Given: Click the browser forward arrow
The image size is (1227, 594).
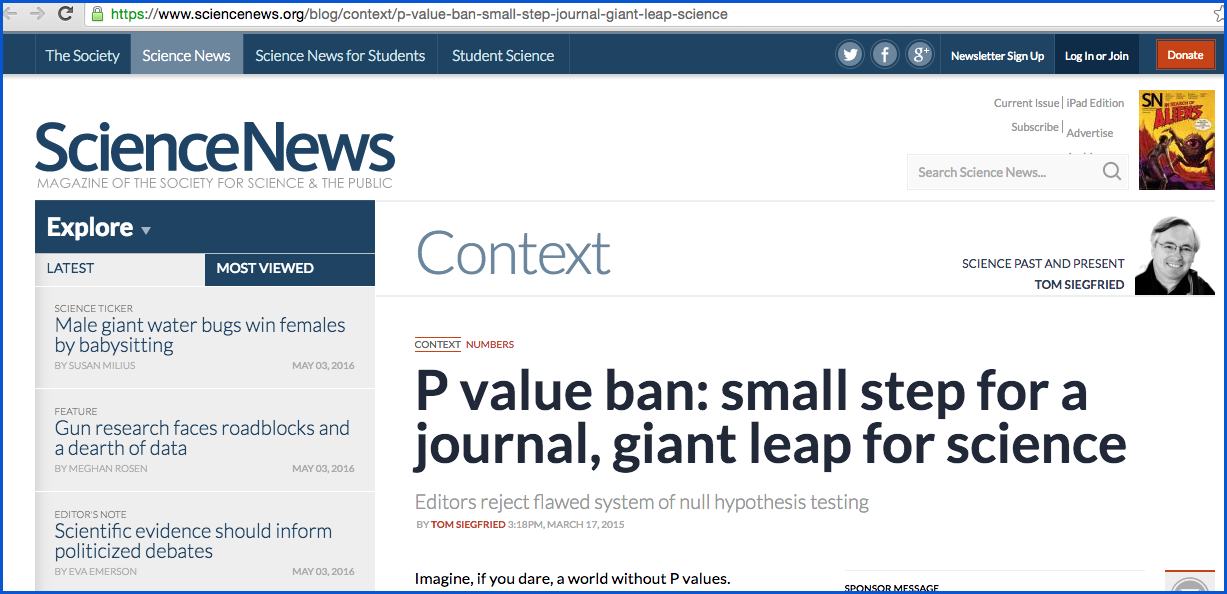Looking at the screenshot, I should point(37,14).
